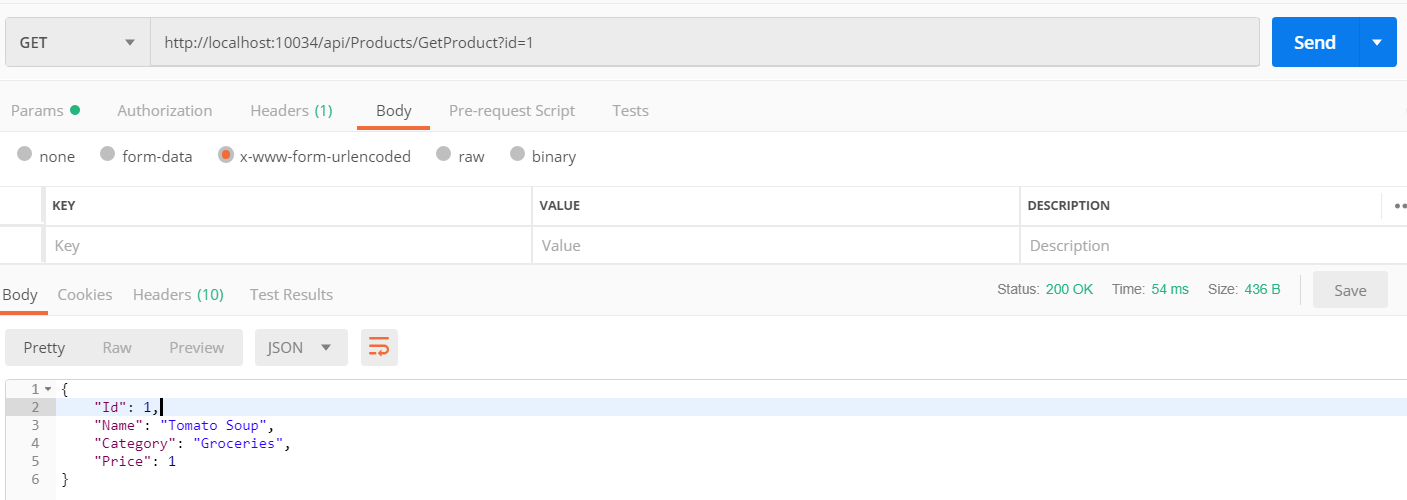Open the three-dots column options menu

point(1399,206)
